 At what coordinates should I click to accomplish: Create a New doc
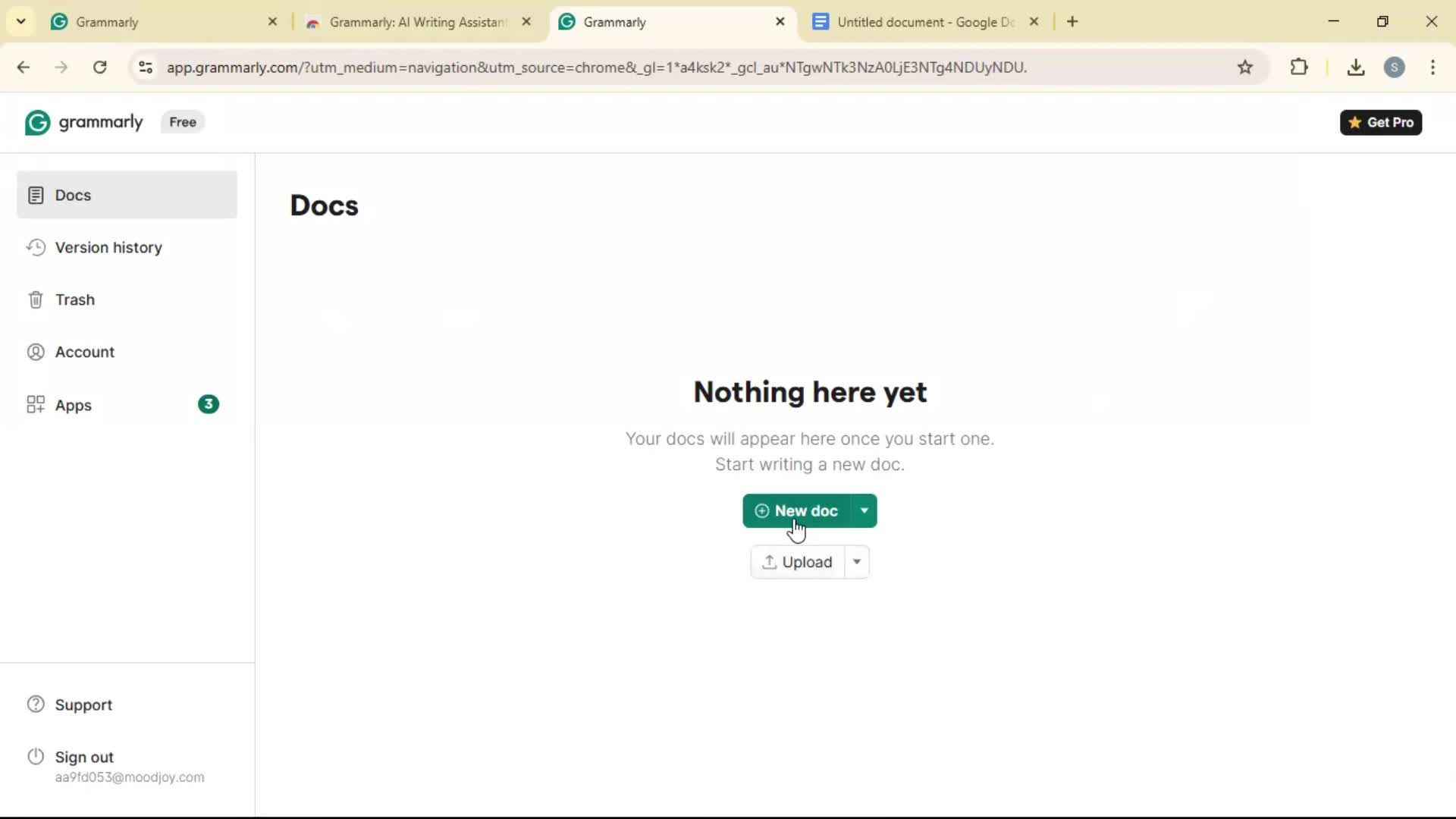(x=797, y=510)
